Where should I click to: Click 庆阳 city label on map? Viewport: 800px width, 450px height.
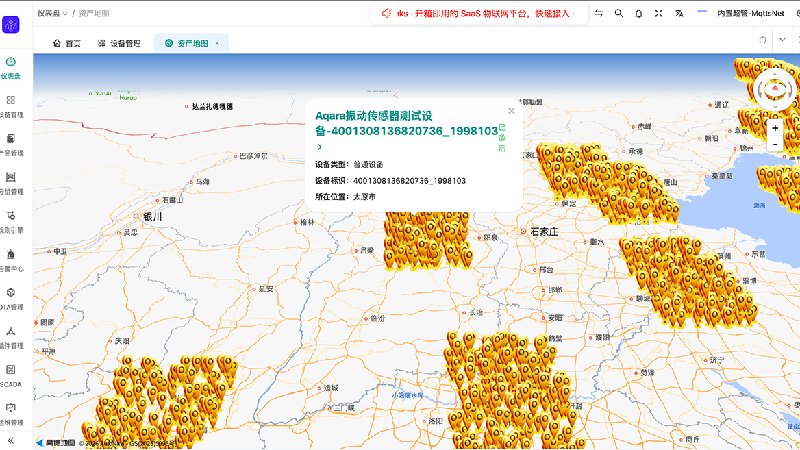click(122, 341)
